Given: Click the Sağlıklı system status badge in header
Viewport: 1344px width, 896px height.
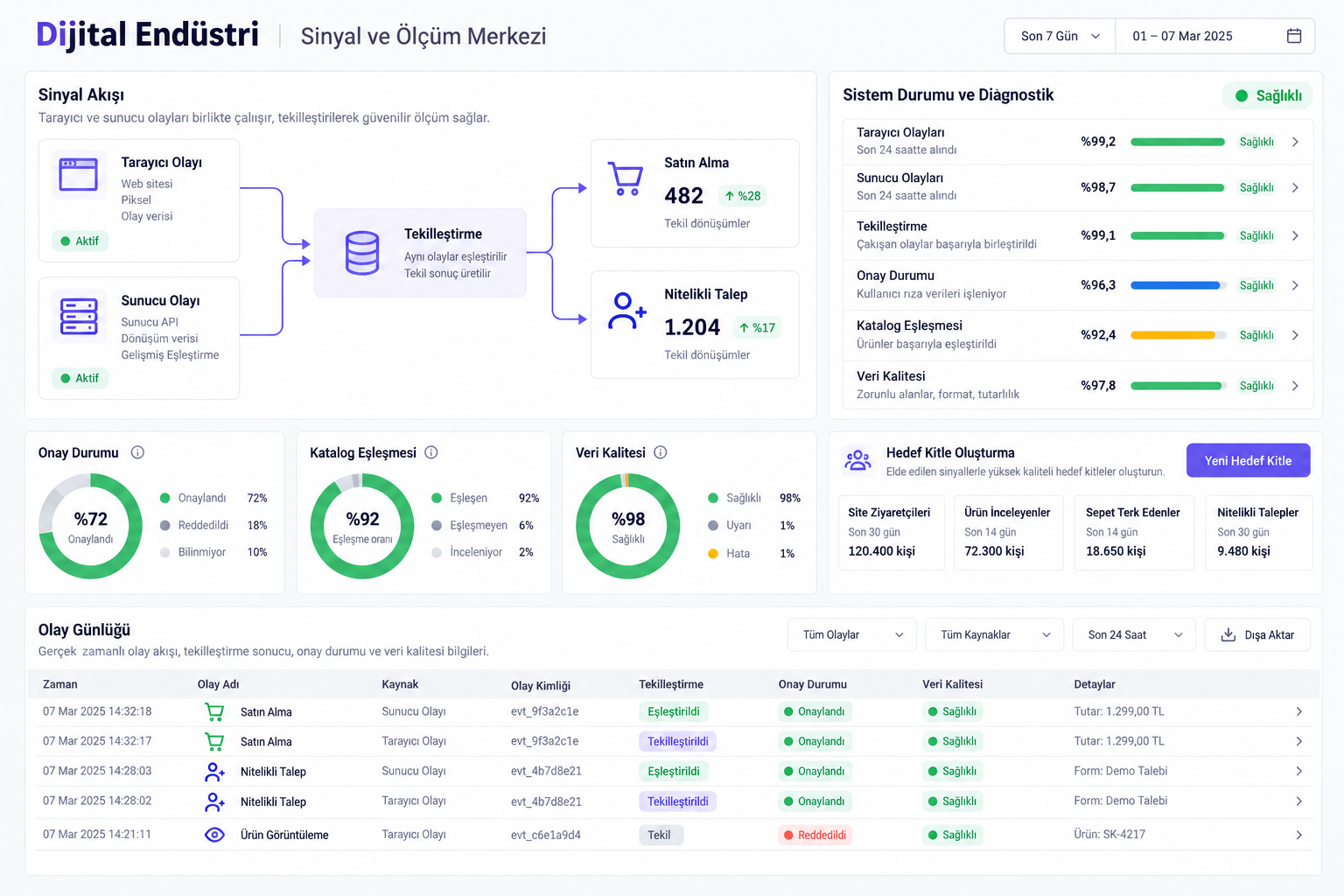Looking at the screenshot, I should [x=1268, y=95].
